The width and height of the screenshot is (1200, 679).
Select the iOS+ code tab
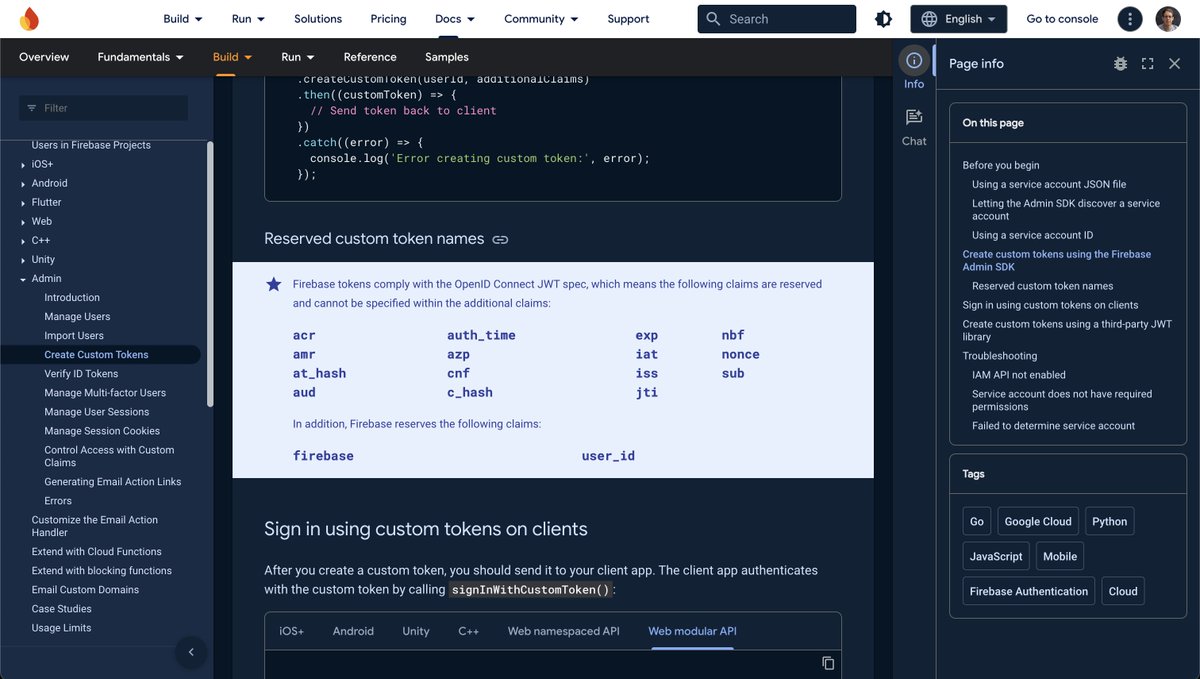(x=291, y=631)
